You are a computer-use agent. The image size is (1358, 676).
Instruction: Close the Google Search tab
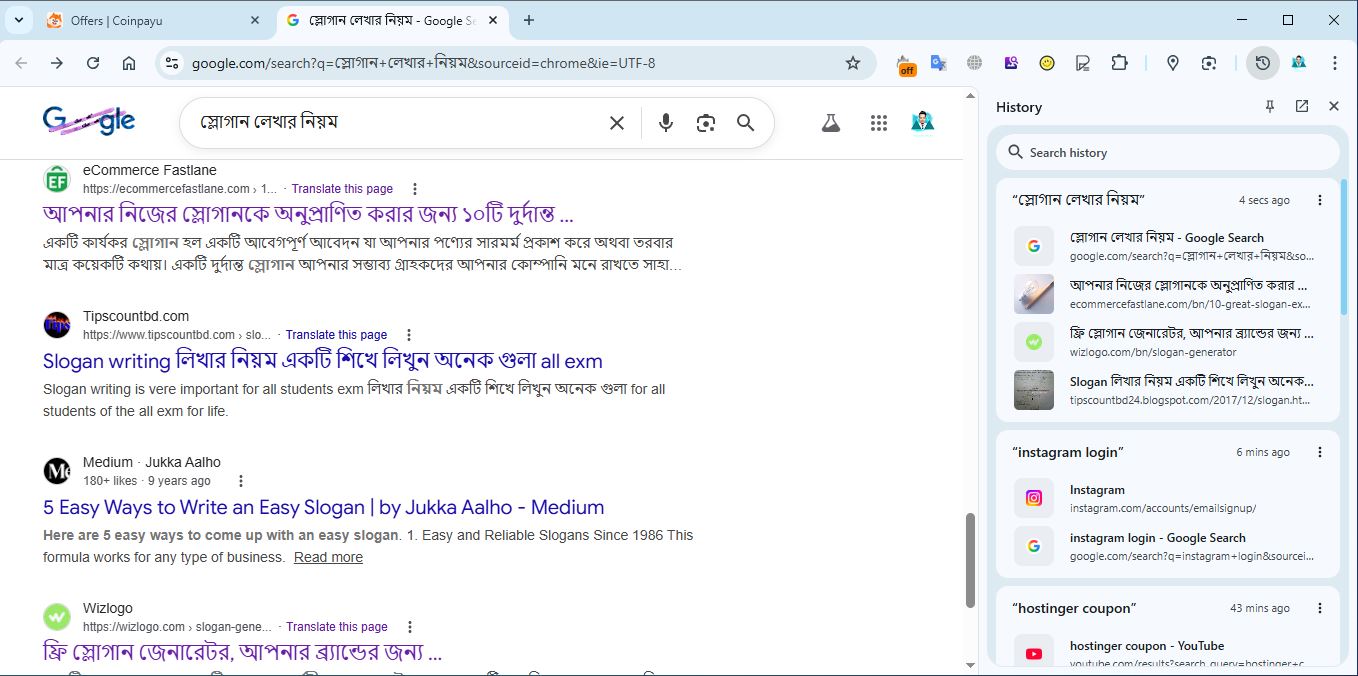pos(494,20)
